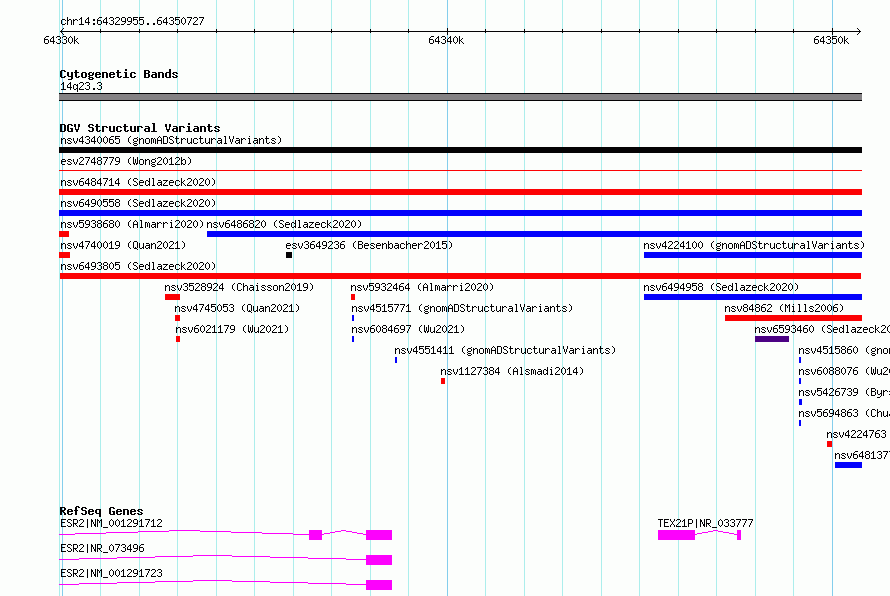The width and height of the screenshot is (890, 596).
Task: Open the nsv6021179 (Wu2021) label
Action: coord(232,329)
